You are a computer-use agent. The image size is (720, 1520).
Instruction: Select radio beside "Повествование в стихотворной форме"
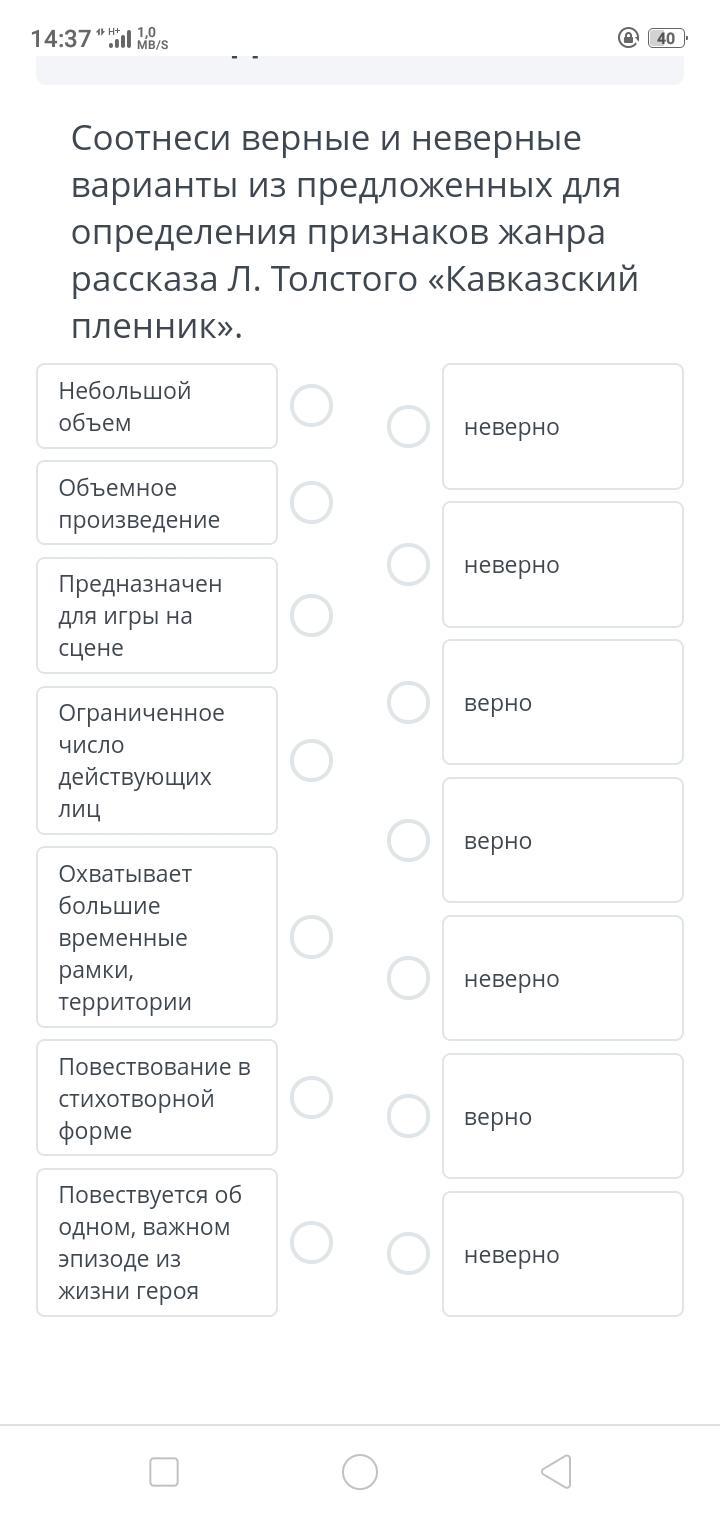[x=311, y=1098]
